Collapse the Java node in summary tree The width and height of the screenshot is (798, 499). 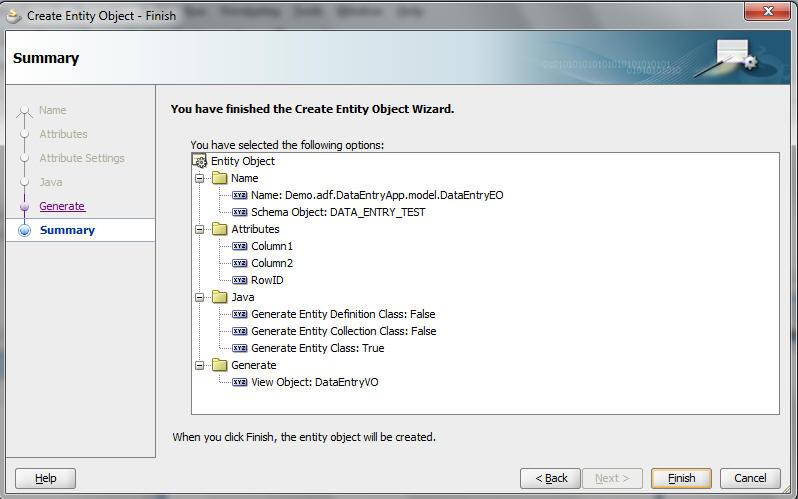[x=200, y=297]
